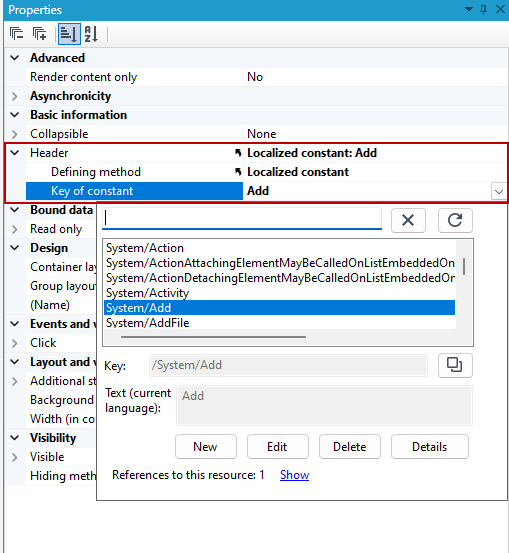Expand the Collapsible property
509x553 pixels.
tap(14, 134)
